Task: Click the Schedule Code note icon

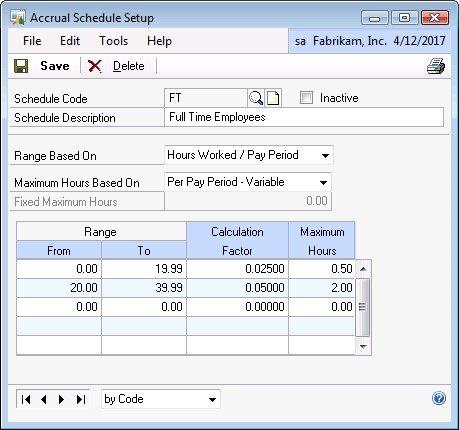Action: click(273, 98)
